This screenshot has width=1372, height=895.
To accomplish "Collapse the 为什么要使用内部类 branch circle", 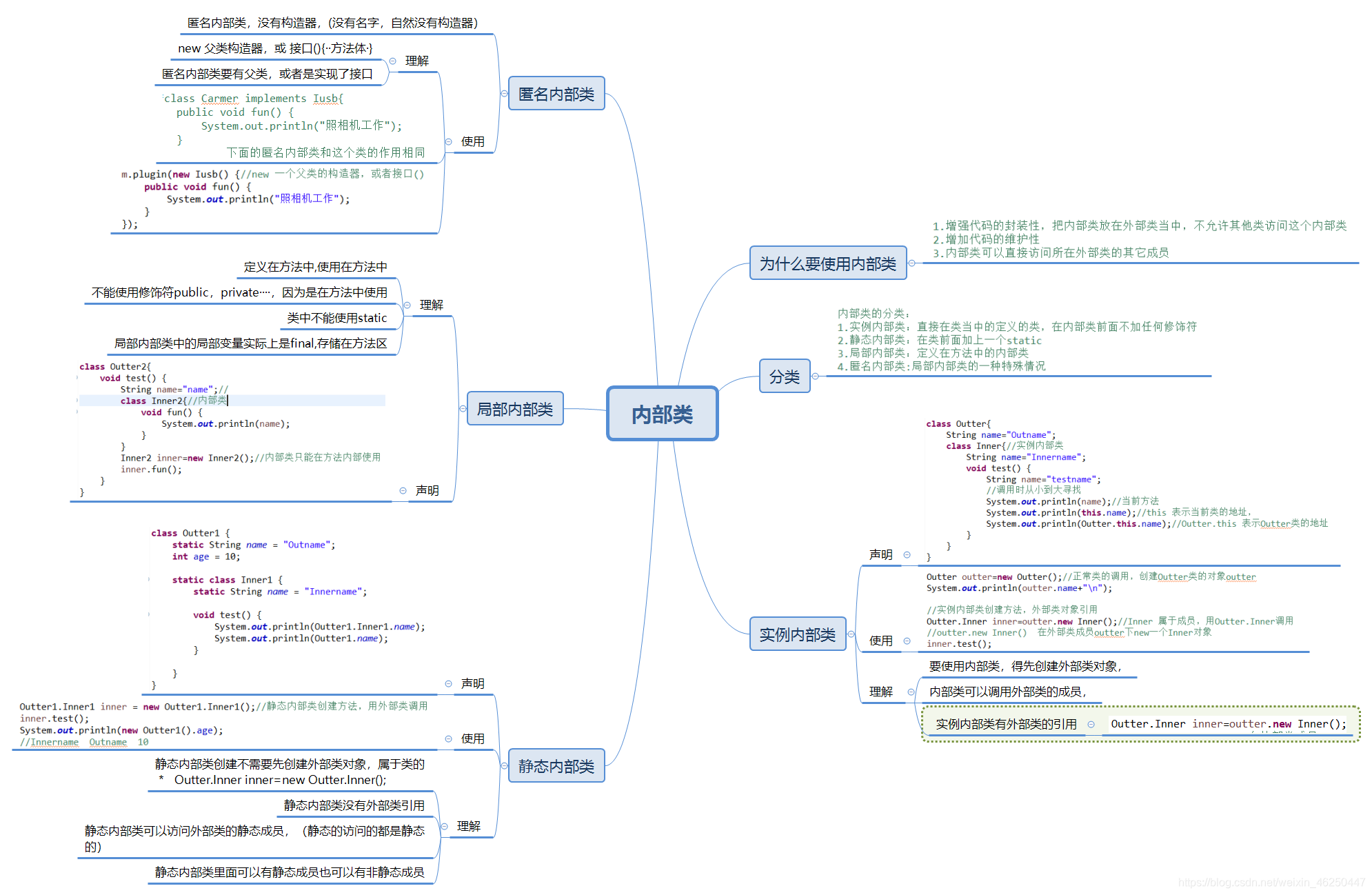I will click(911, 263).
